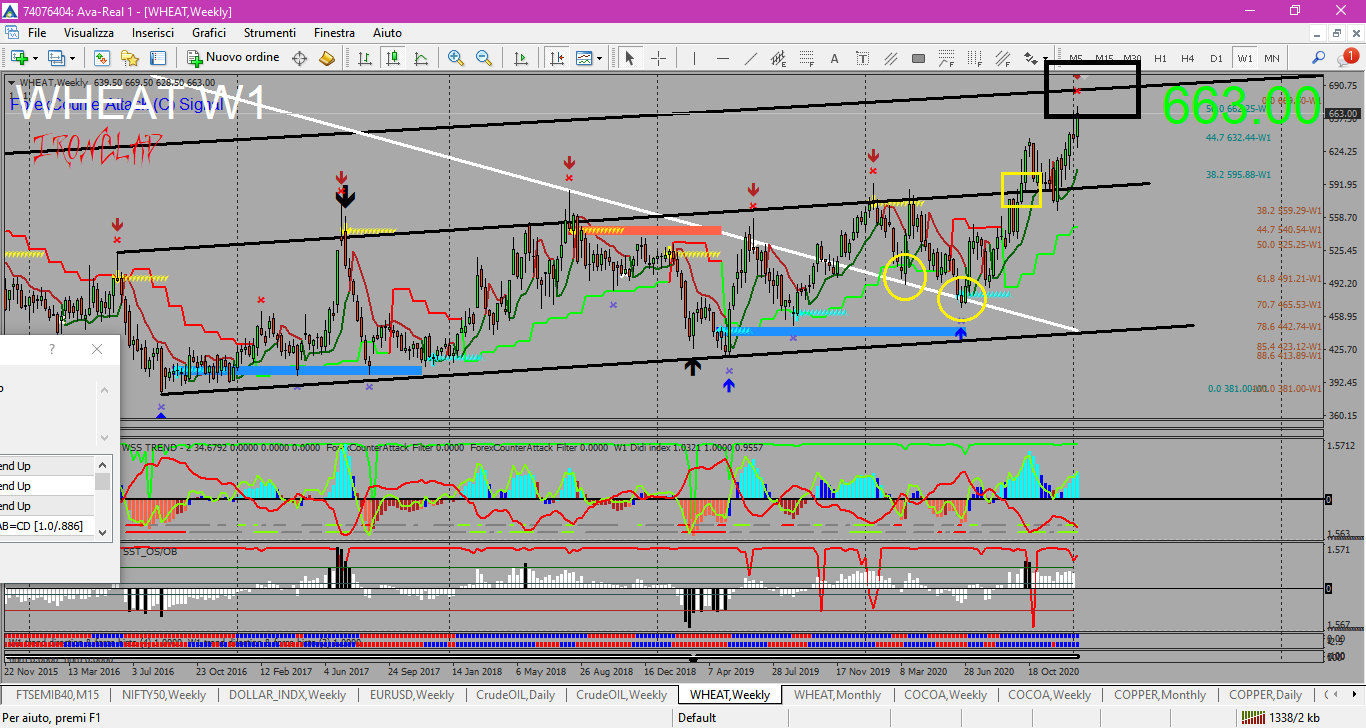The height and width of the screenshot is (728, 1366).
Task: Open the Inserisci menu
Action: 153,33
